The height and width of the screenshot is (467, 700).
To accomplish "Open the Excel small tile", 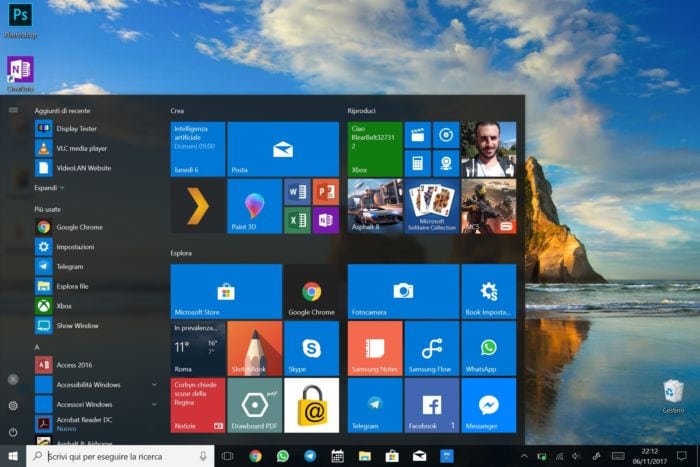I will pyautogui.click(x=297, y=221).
